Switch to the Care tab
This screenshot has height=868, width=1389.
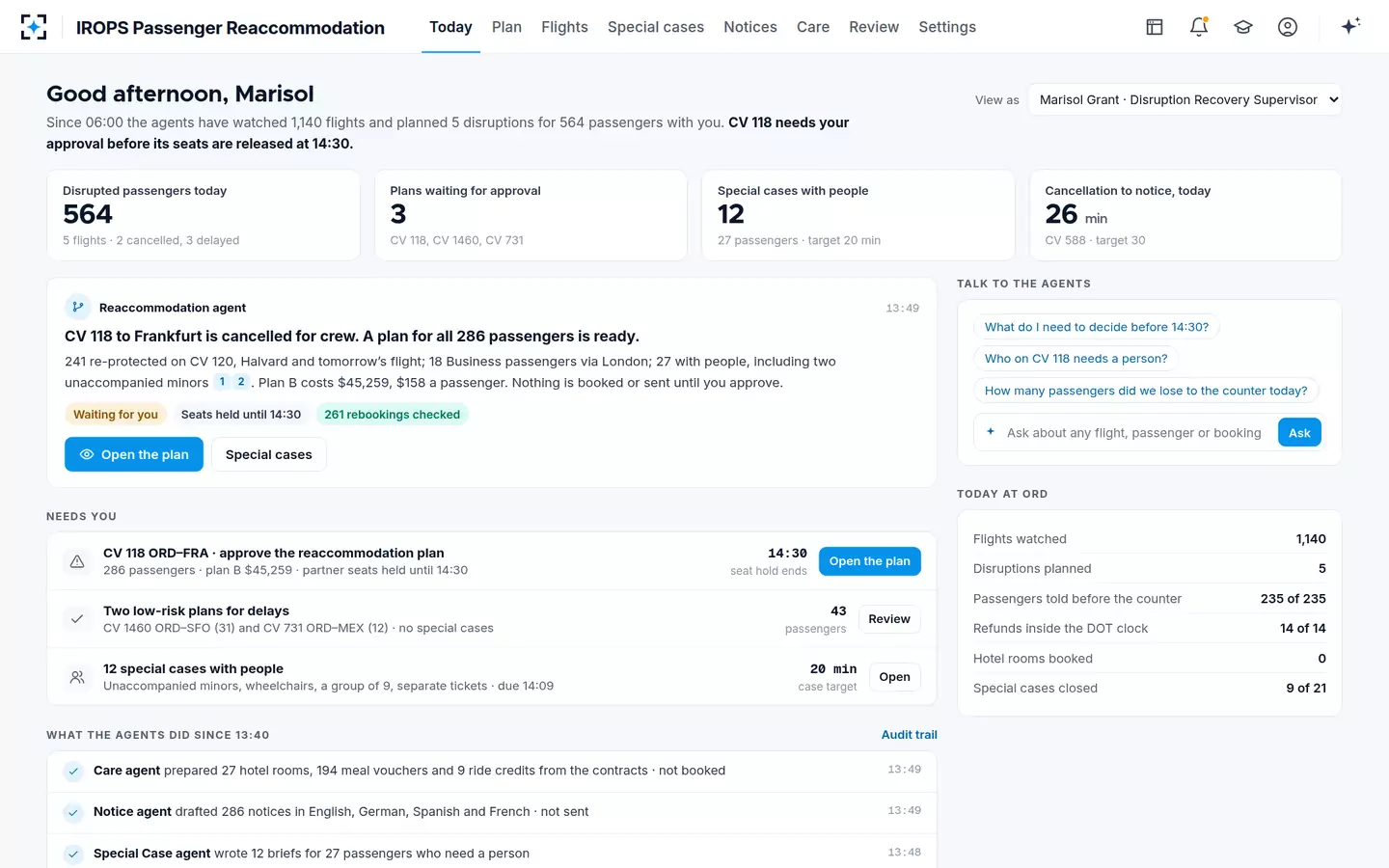tap(813, 27)
